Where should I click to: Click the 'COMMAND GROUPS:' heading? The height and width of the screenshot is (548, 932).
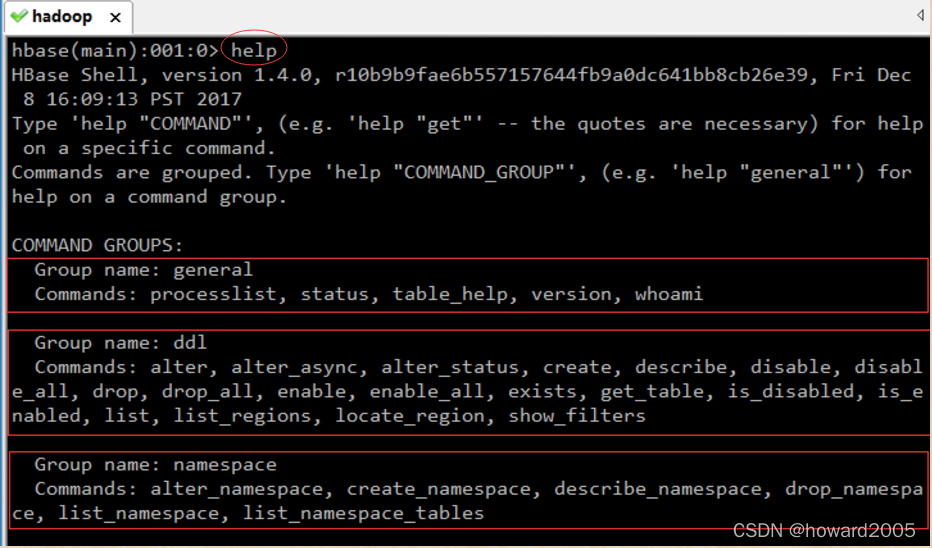[97, 245]
